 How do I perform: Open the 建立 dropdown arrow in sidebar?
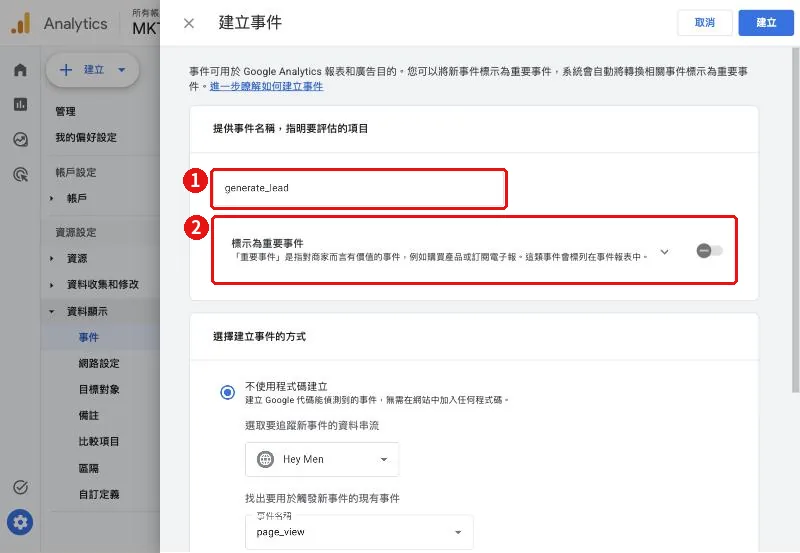tap(121, 70)
